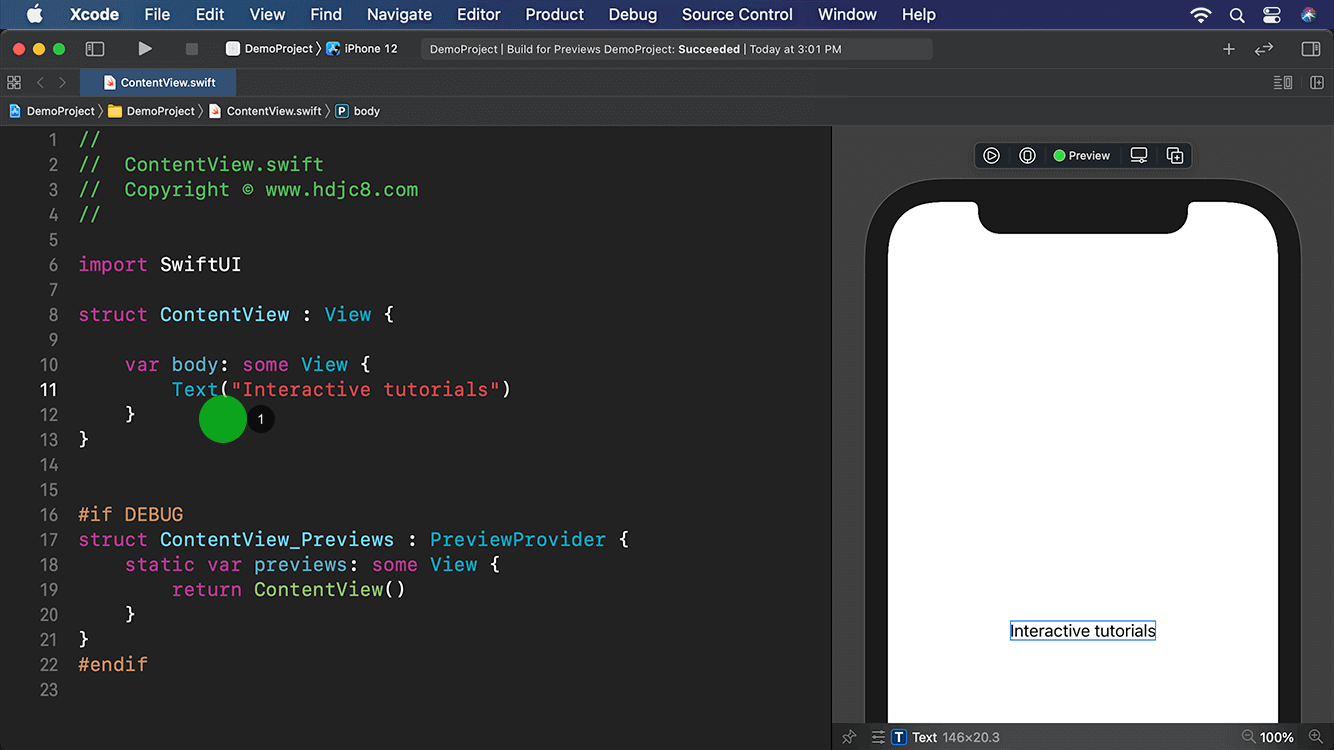Select the DemoProject scheme

(x=269, y=49)
